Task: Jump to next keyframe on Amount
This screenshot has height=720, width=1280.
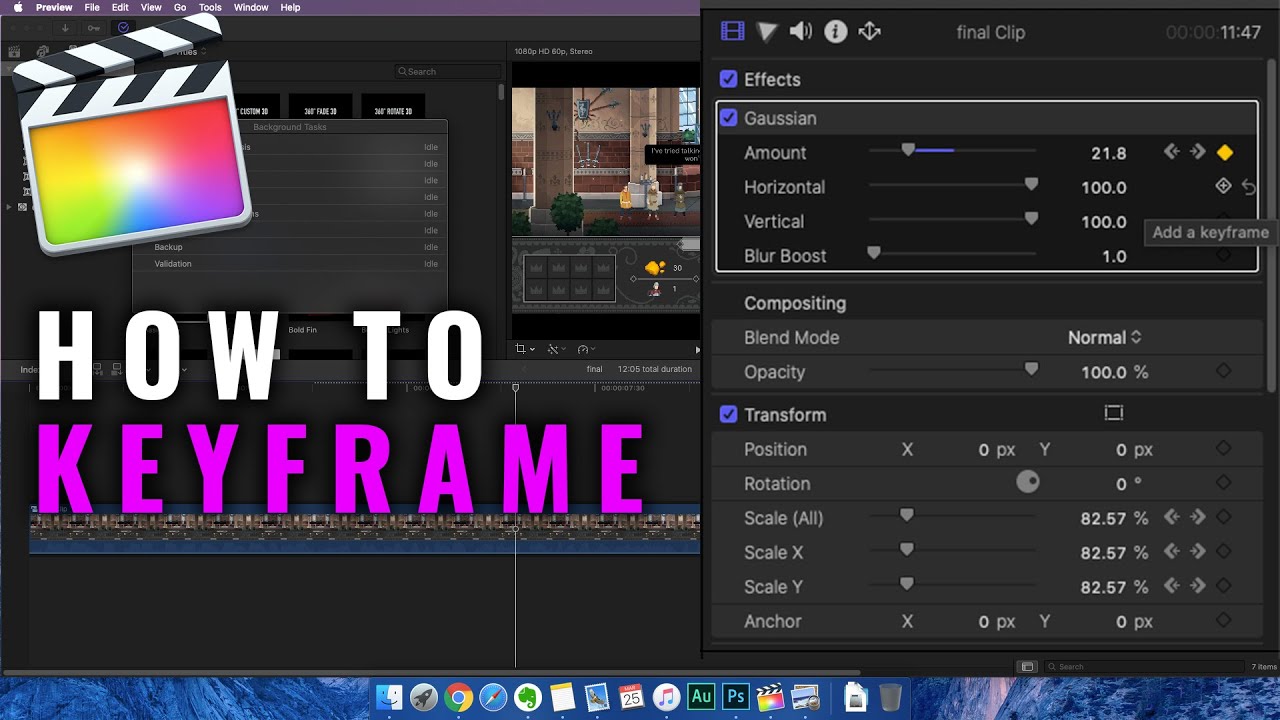Action: click(1197, 152)
